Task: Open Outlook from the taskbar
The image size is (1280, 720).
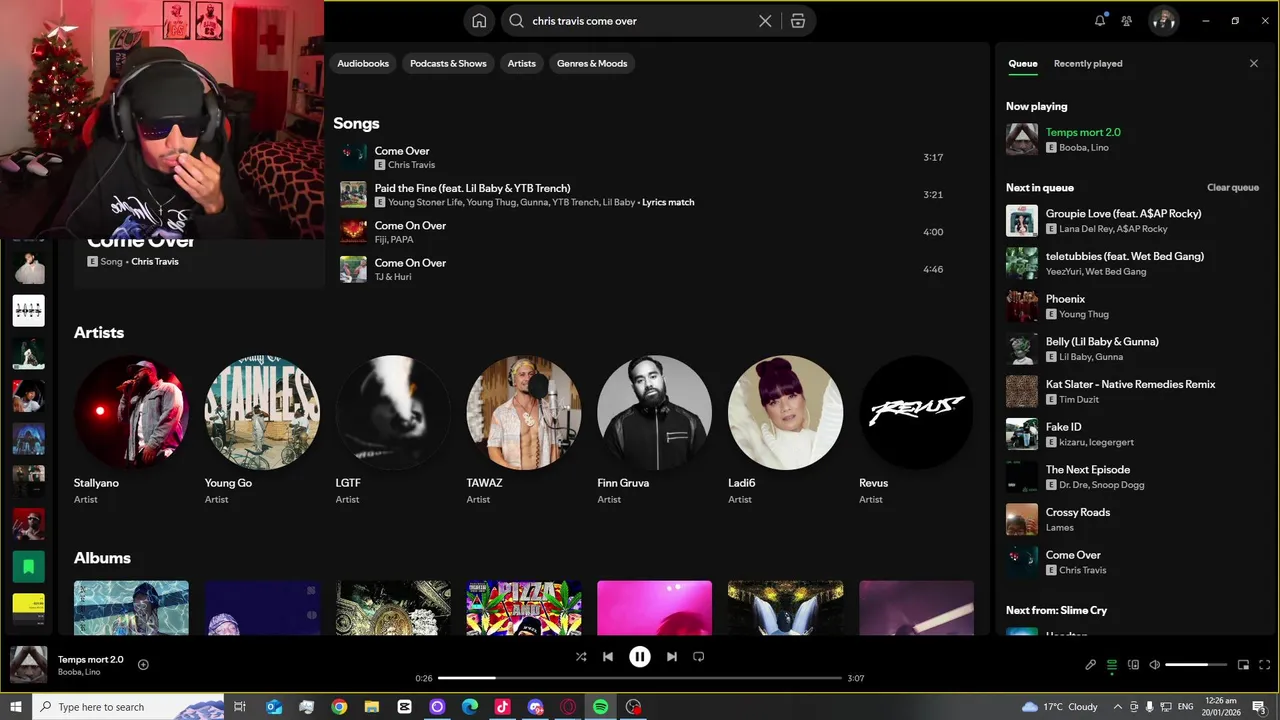Action: [x=274, y=707]
